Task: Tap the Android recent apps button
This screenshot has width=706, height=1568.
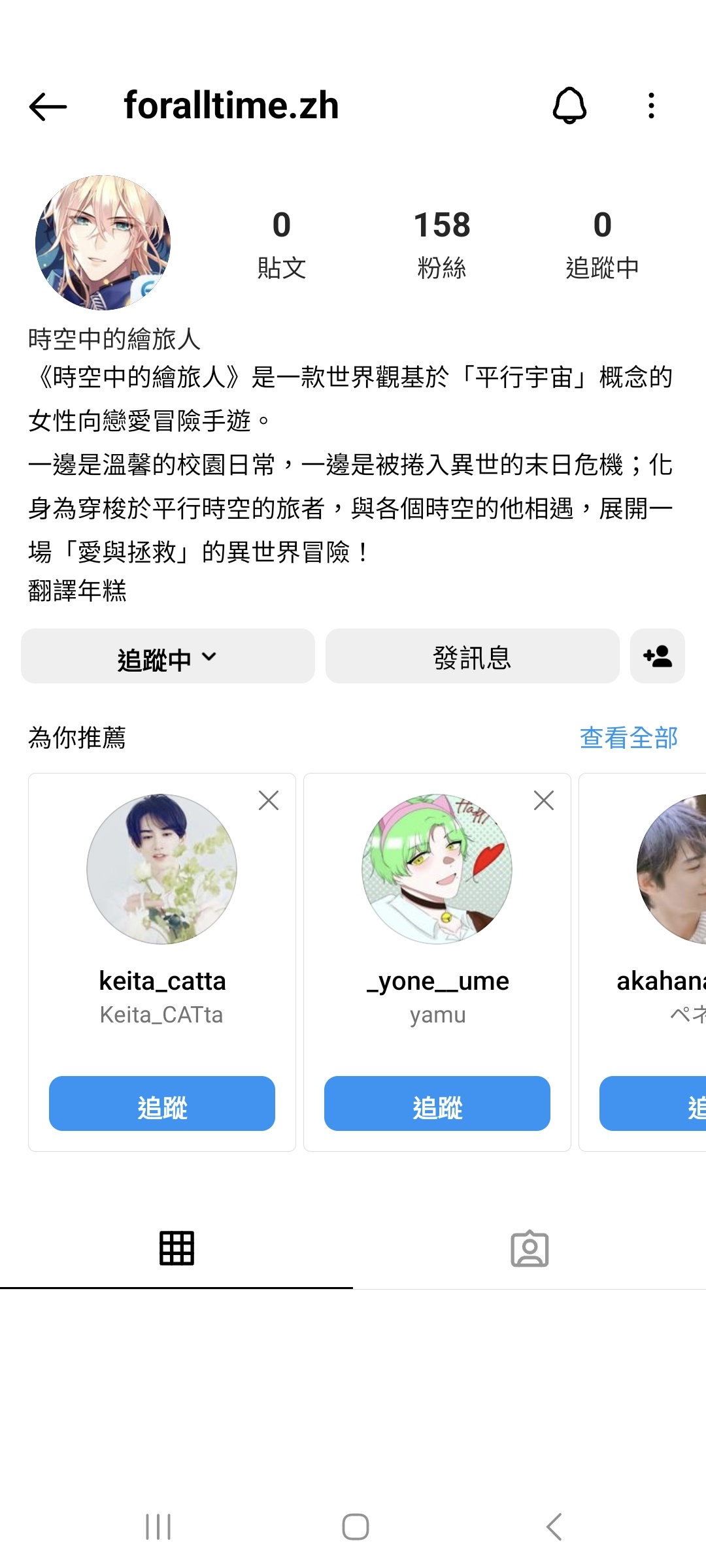Action: (x=158, y=1527)
